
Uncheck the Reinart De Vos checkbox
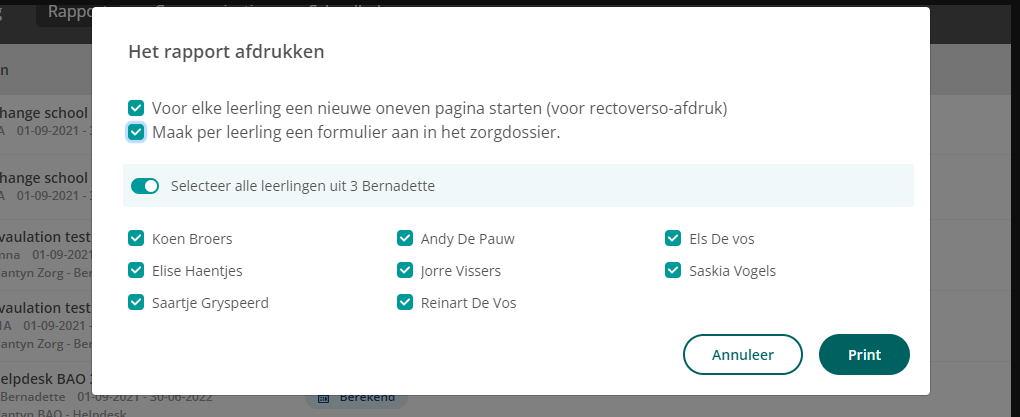(x=405, y=302)
